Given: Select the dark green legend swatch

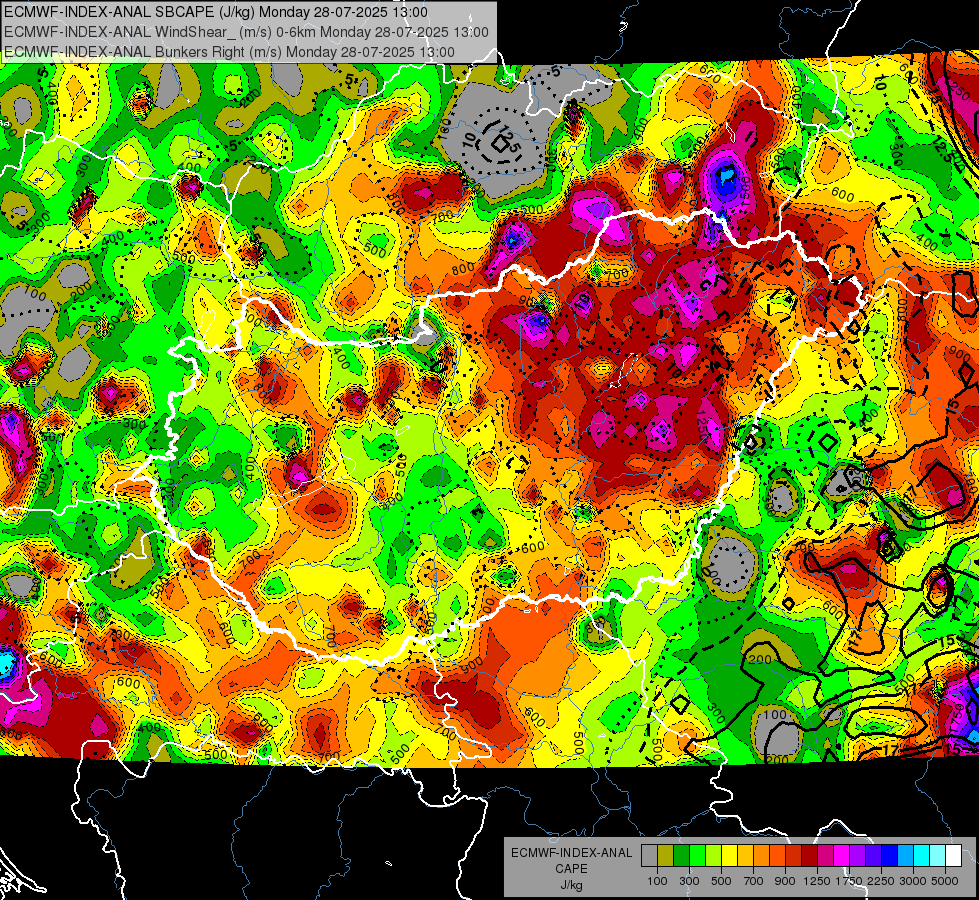Looking at the screenshot, I should 681,856.
